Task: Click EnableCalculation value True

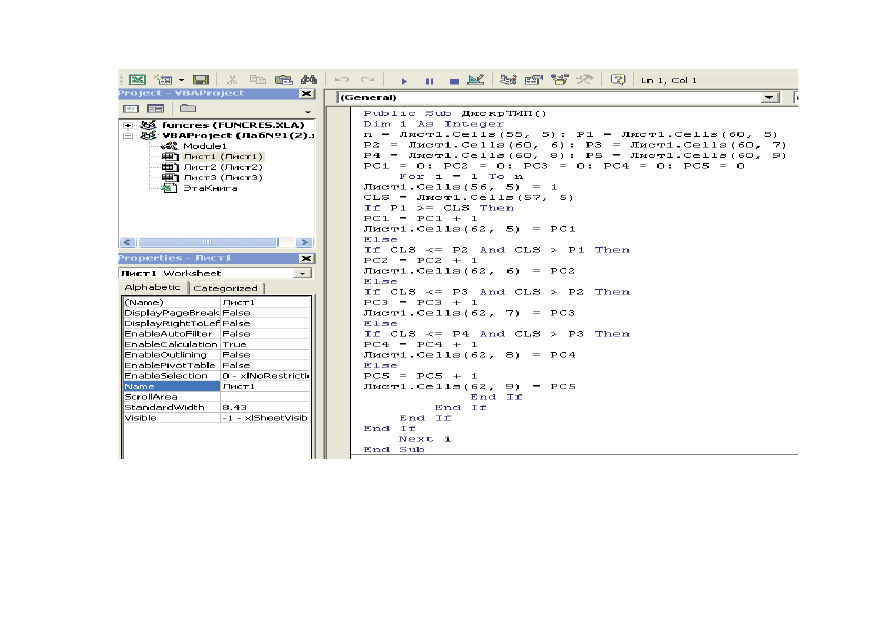Action: pyautogui.click(x=265, y=345)
